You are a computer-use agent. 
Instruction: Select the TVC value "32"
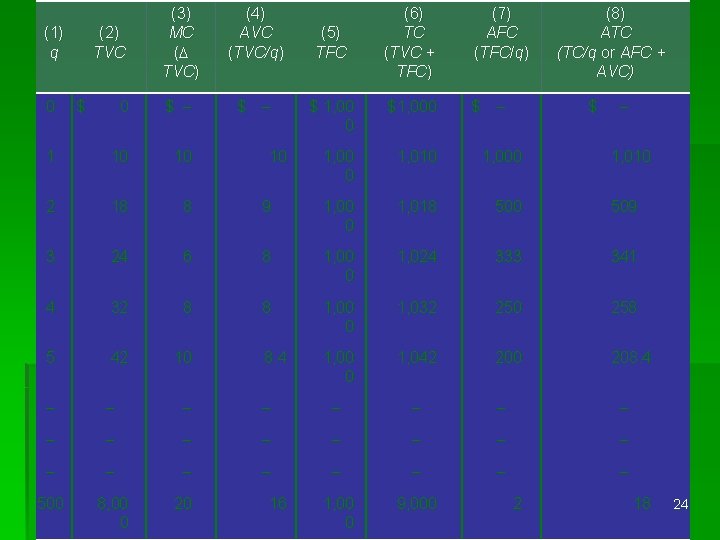pos(120,307)
